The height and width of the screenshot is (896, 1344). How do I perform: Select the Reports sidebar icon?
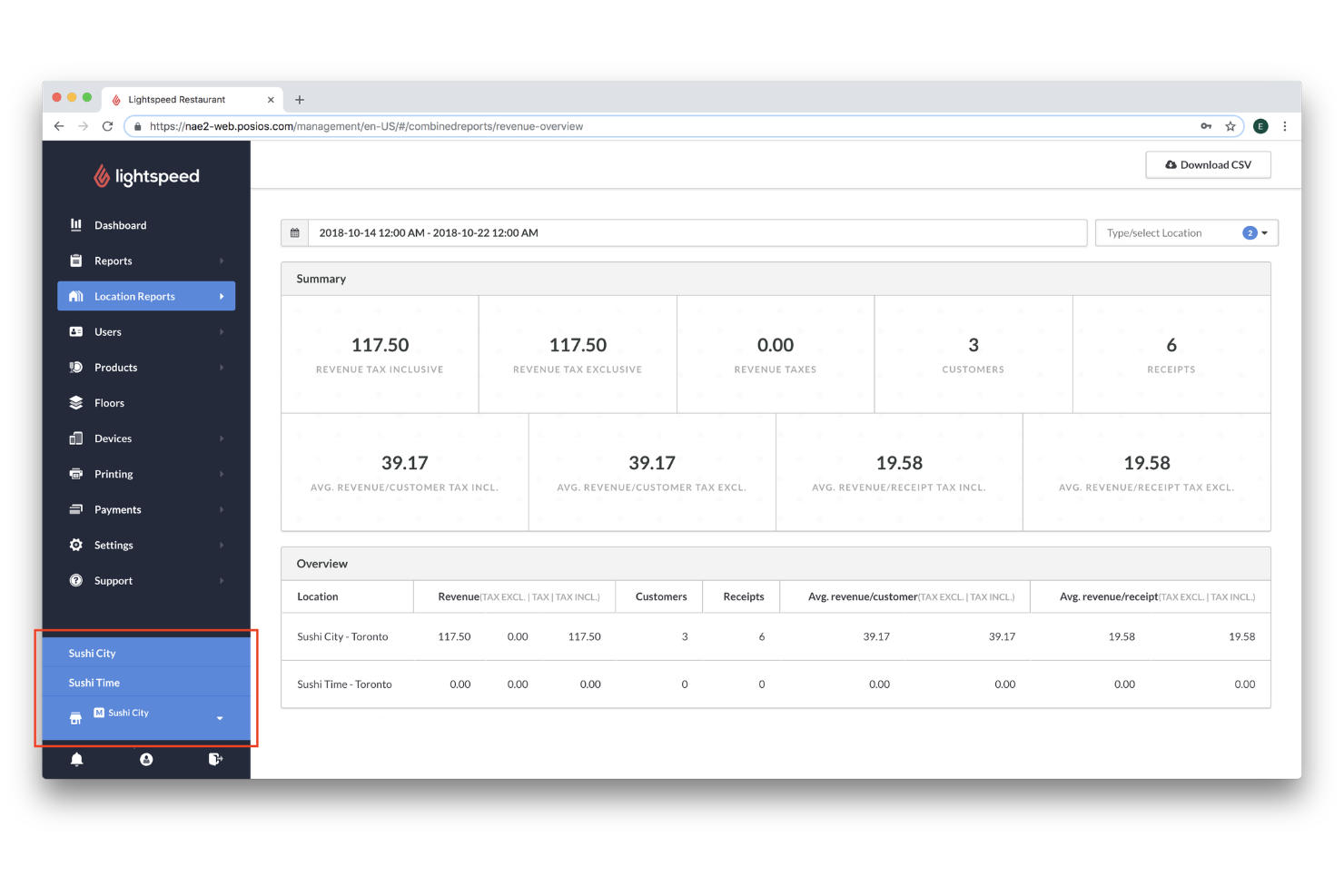tap(77, 261)
